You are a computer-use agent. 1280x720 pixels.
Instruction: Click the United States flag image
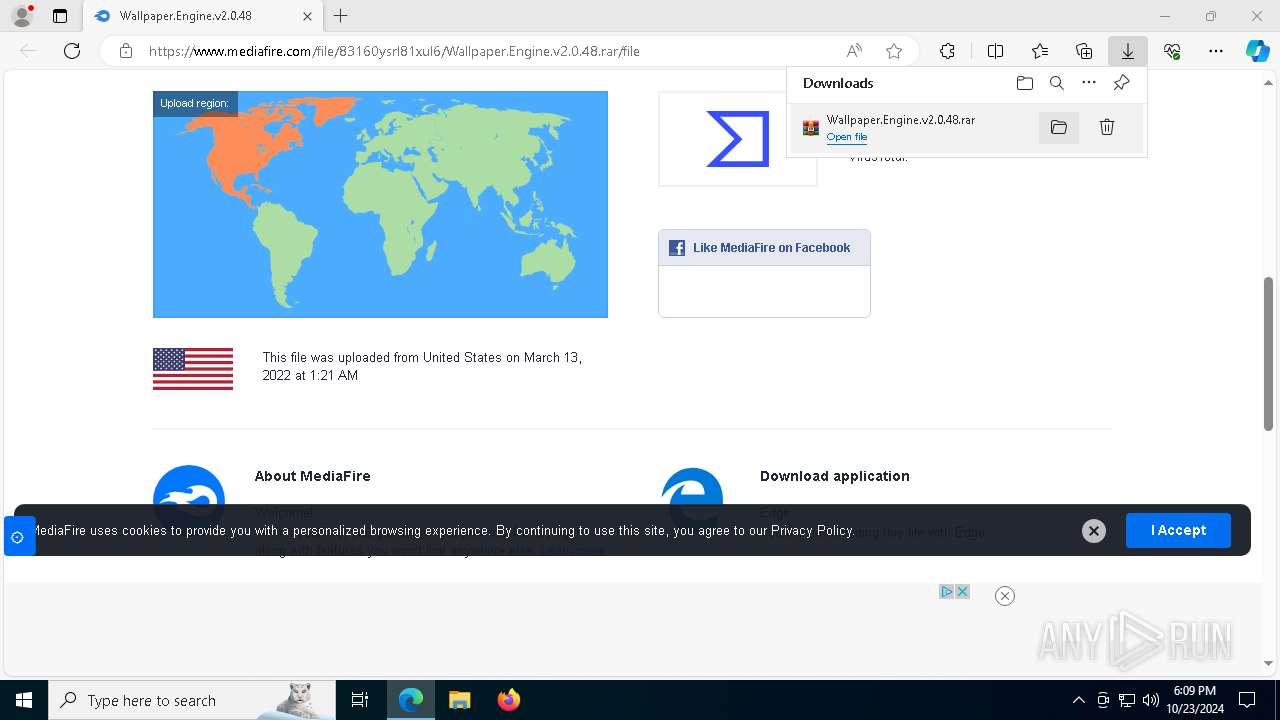pos(193,369)
